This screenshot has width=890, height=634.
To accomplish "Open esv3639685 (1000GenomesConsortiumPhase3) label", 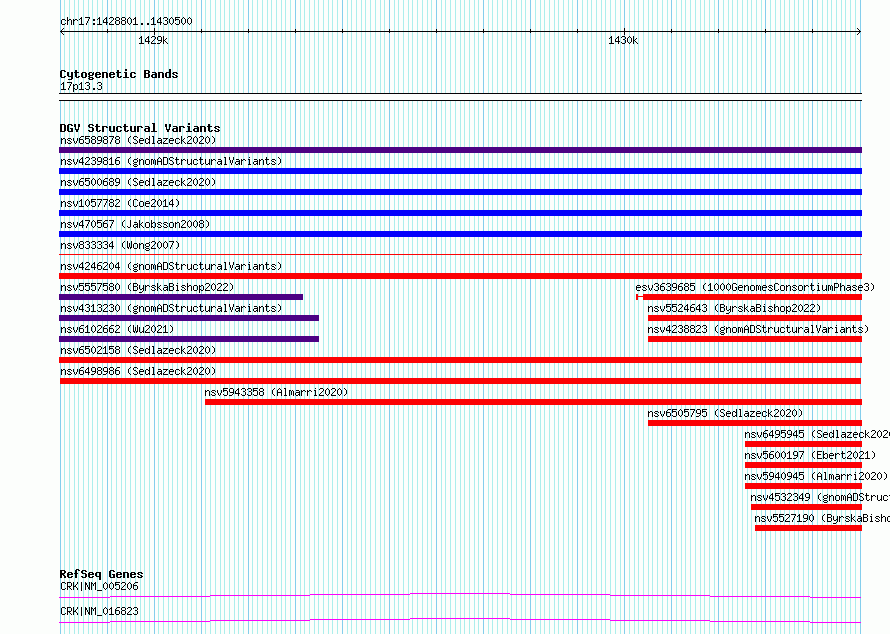I will [x=755, y=287].
